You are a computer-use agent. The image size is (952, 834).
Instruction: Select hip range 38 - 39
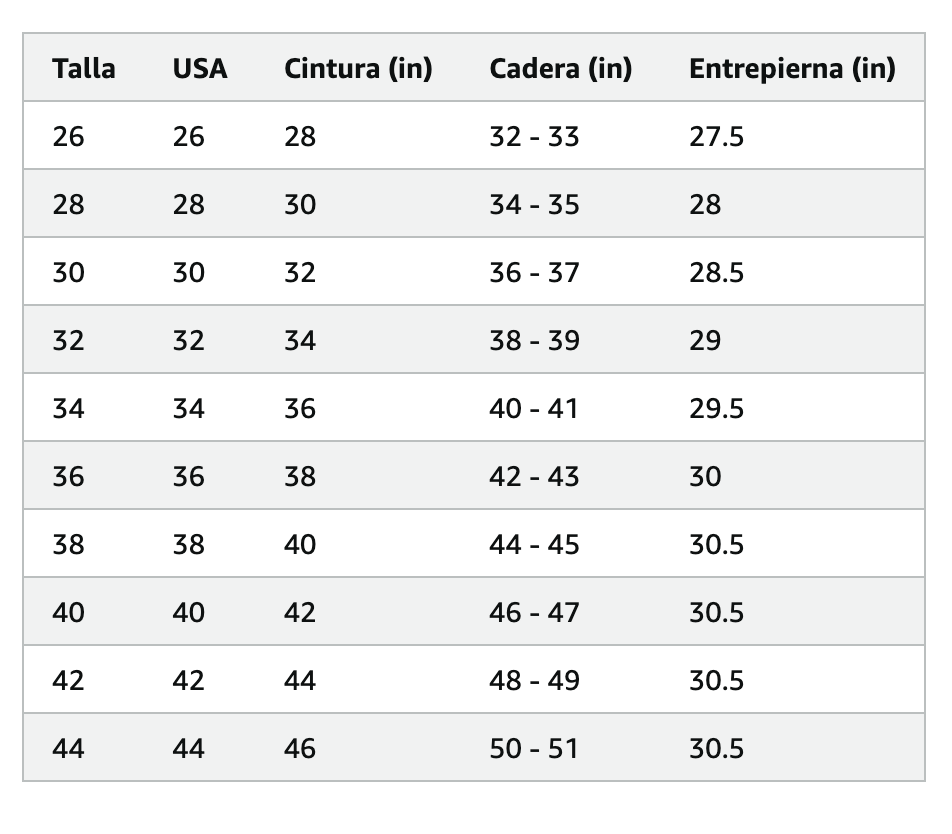(x=534, y=341)
